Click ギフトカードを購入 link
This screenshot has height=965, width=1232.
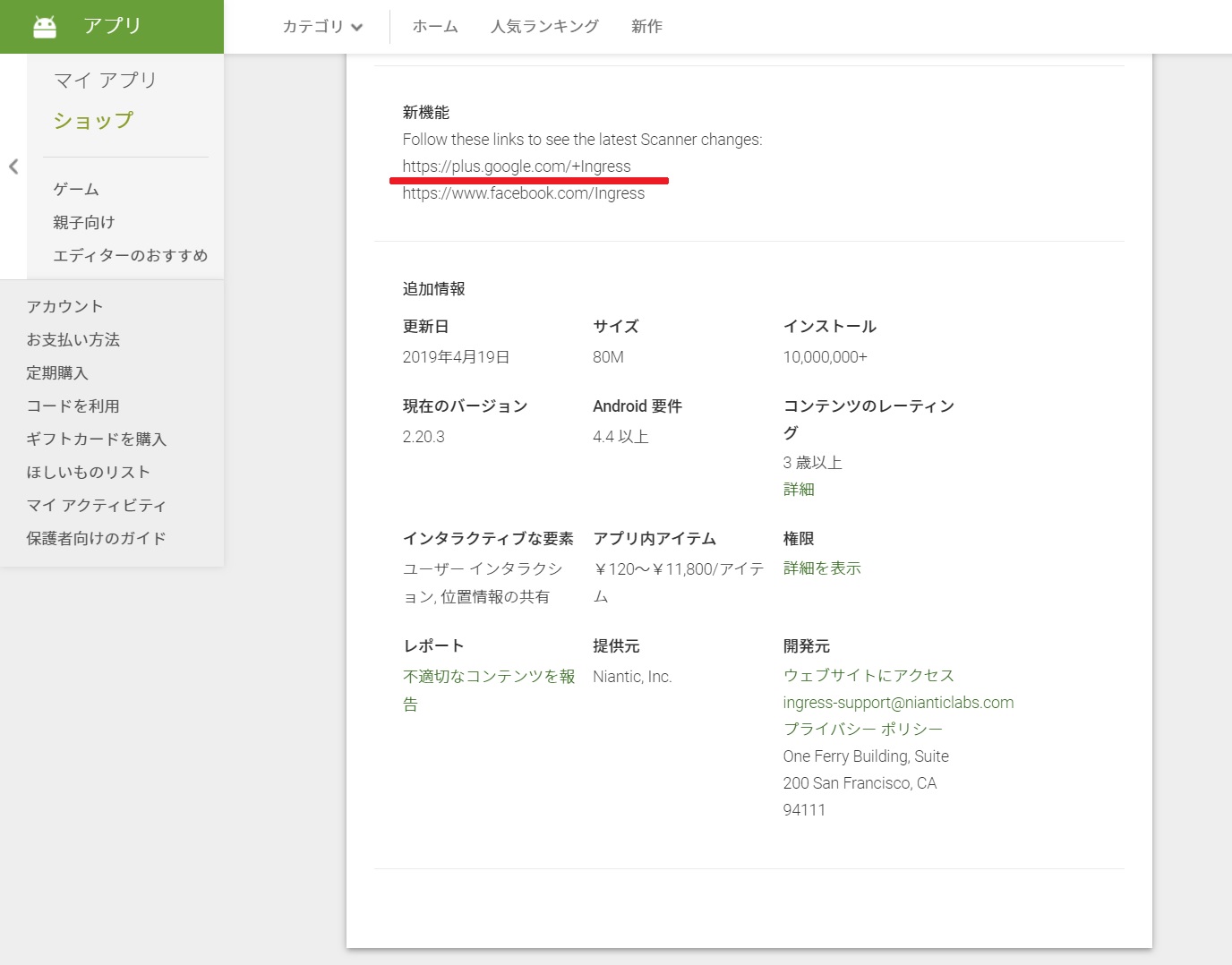coord(97,439)
